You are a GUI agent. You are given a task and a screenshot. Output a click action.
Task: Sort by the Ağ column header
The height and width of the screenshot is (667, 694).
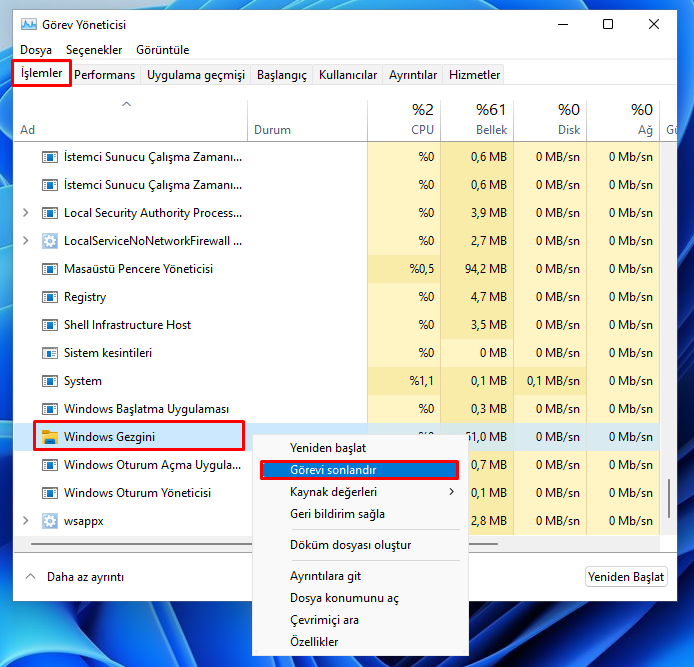coord(623,120)
